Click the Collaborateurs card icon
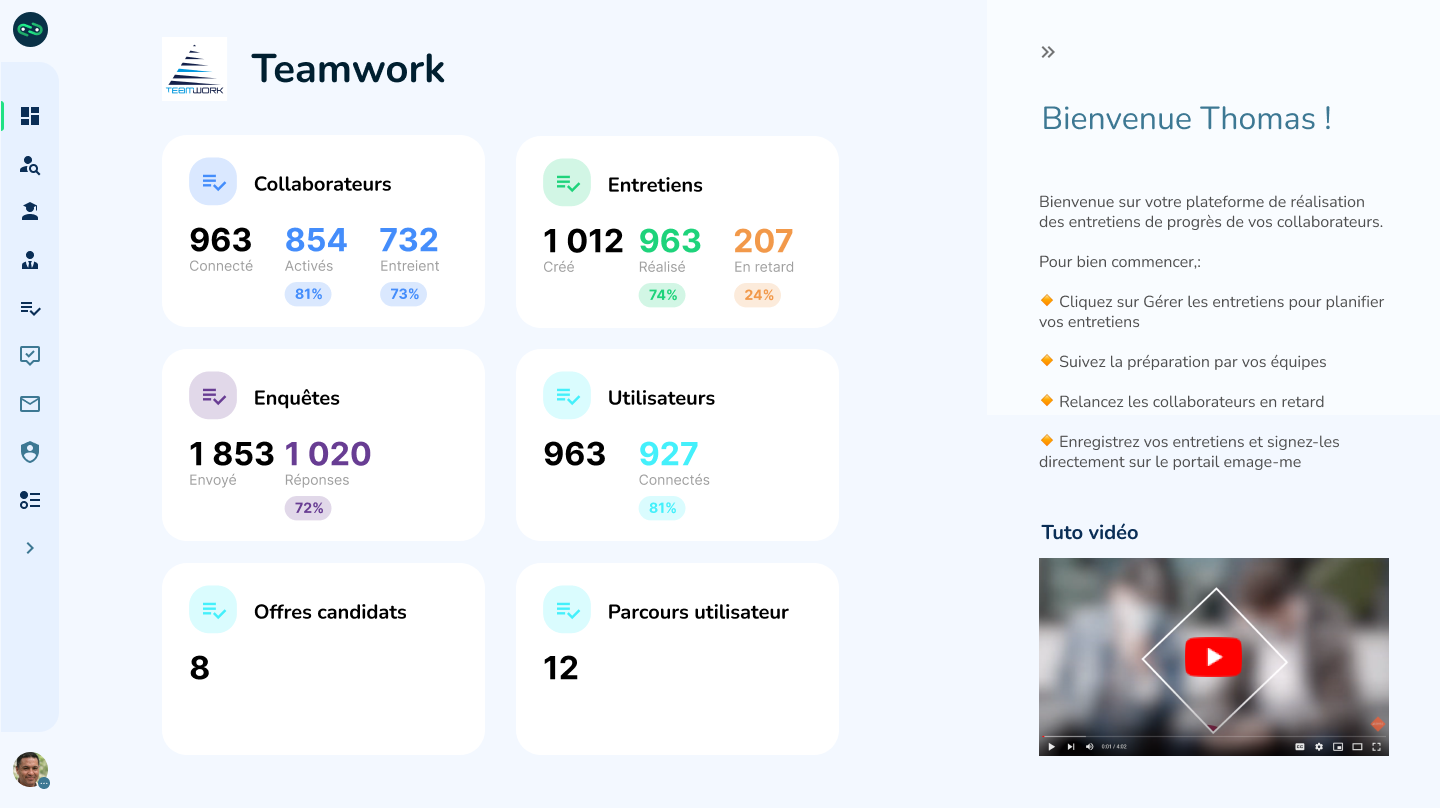The image size is (1440, 808). 213,182
